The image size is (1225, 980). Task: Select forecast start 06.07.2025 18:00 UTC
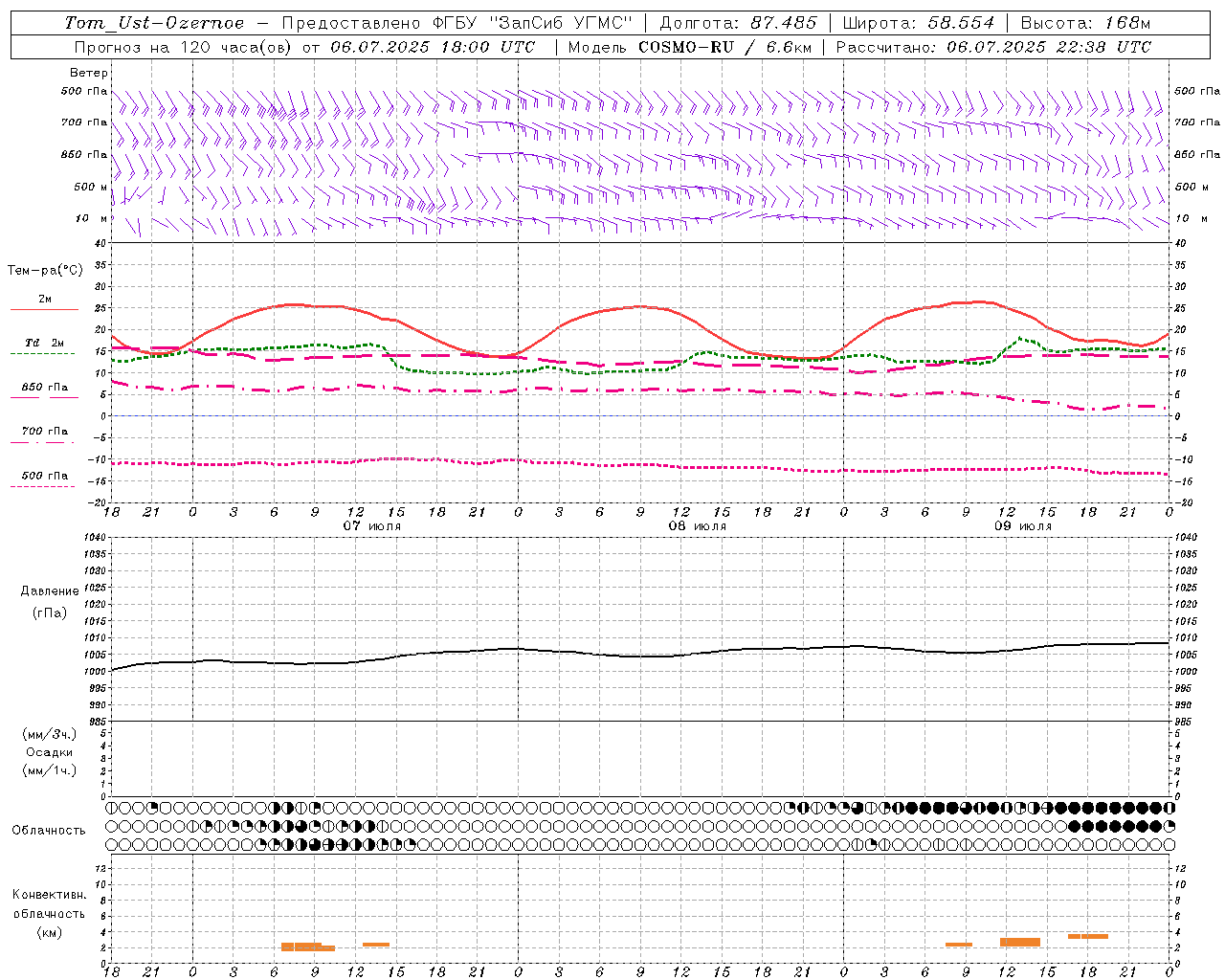pos(433,47)
